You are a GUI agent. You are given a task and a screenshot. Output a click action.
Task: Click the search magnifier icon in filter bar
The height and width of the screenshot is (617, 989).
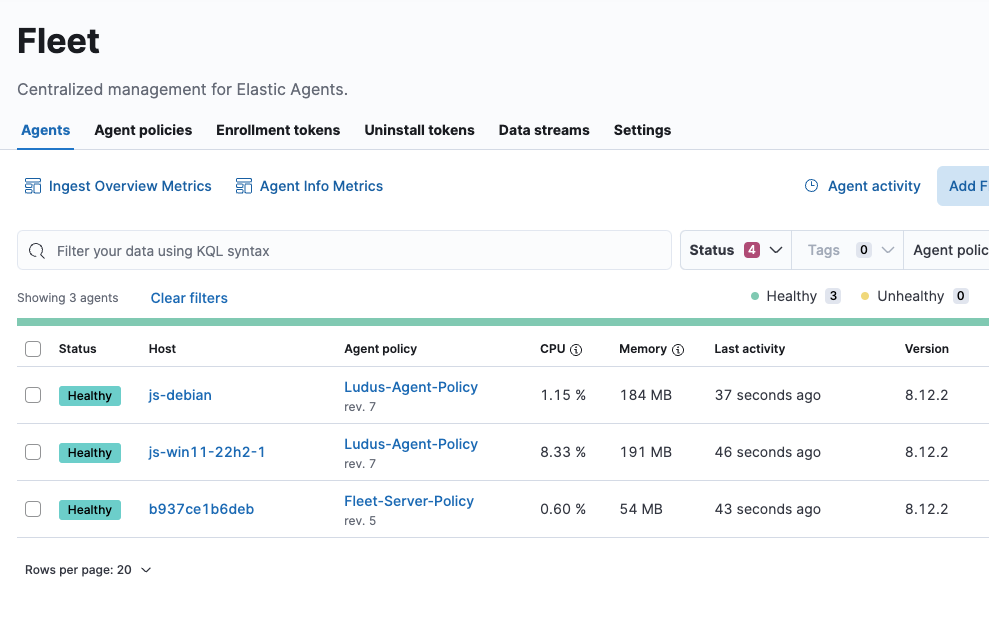click(37, 251)
